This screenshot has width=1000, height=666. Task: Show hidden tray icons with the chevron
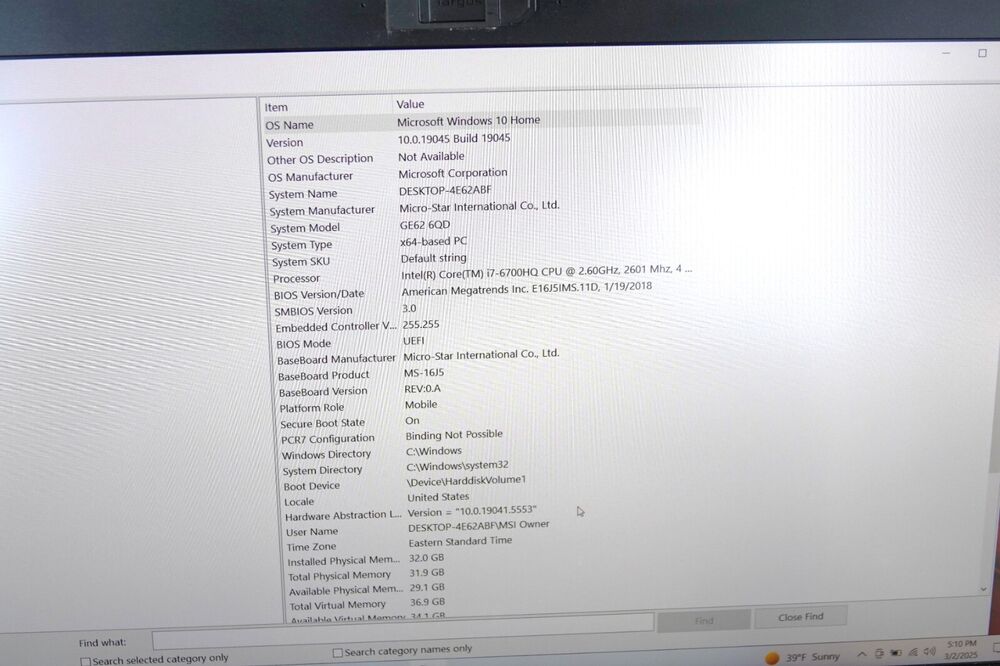pos(862,654)
